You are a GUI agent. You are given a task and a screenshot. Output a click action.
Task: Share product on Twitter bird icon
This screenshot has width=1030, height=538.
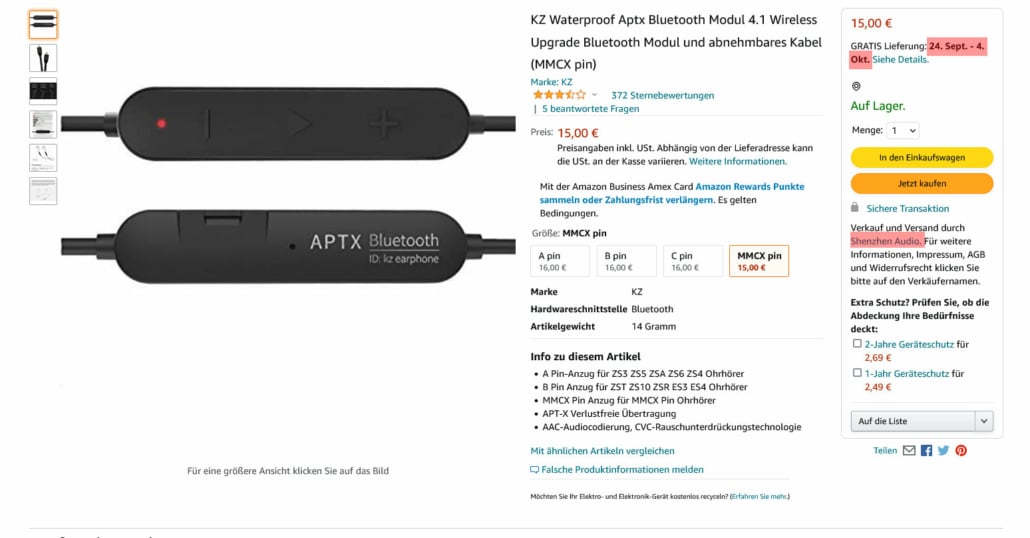(943, 451)
